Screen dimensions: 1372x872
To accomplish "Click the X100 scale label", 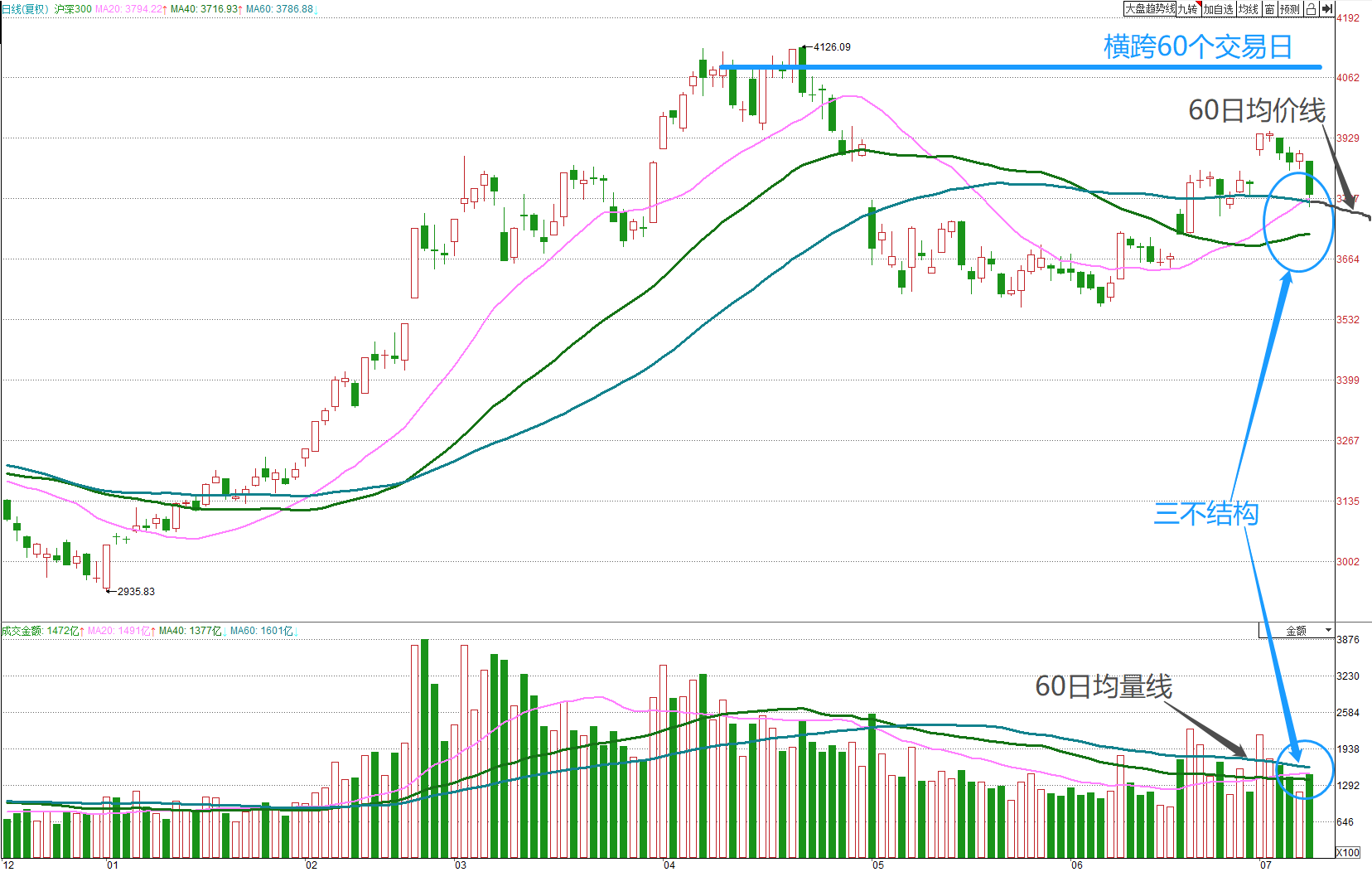I will [1348, 852].
